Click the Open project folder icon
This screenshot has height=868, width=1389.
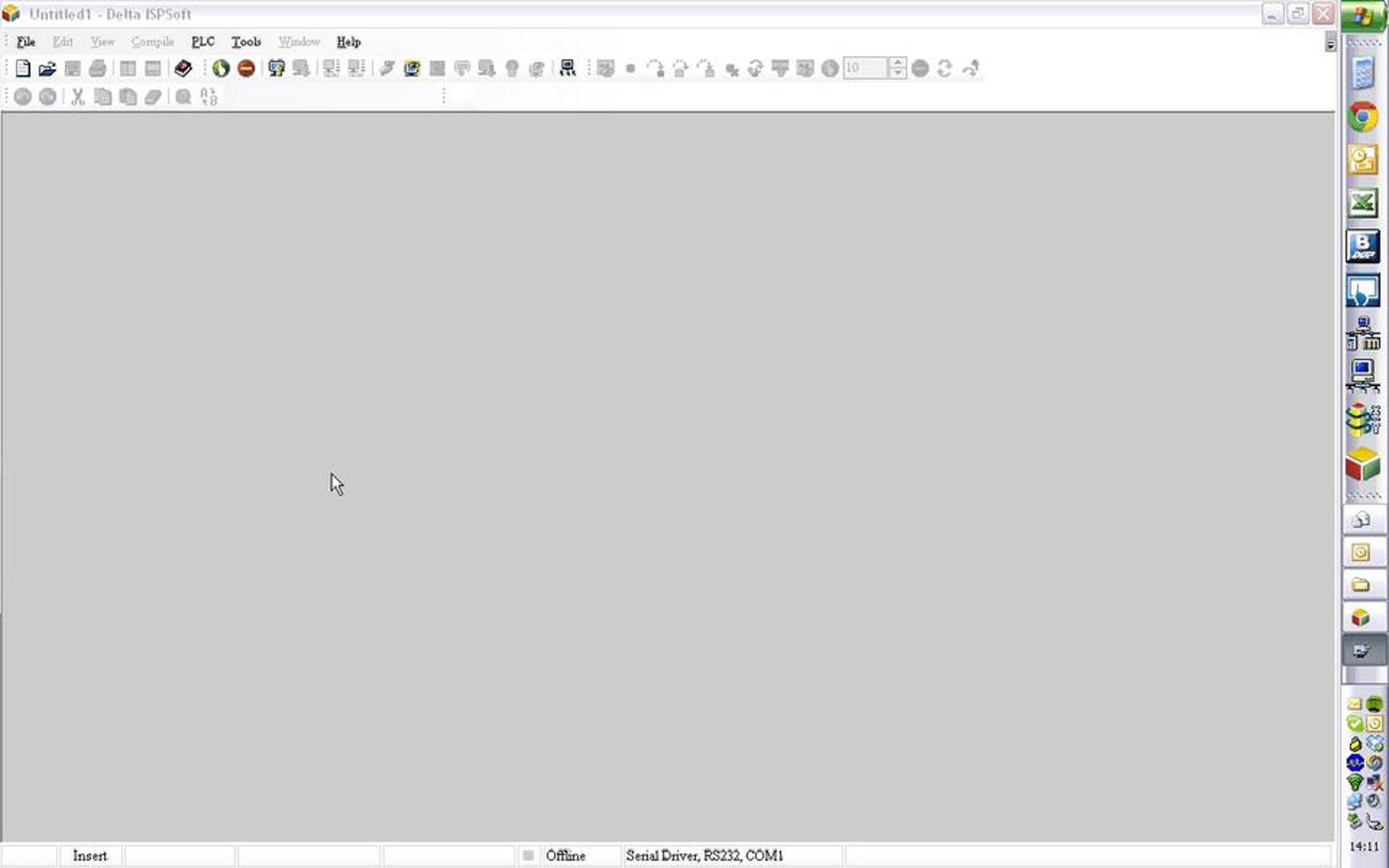click(47, 69)
